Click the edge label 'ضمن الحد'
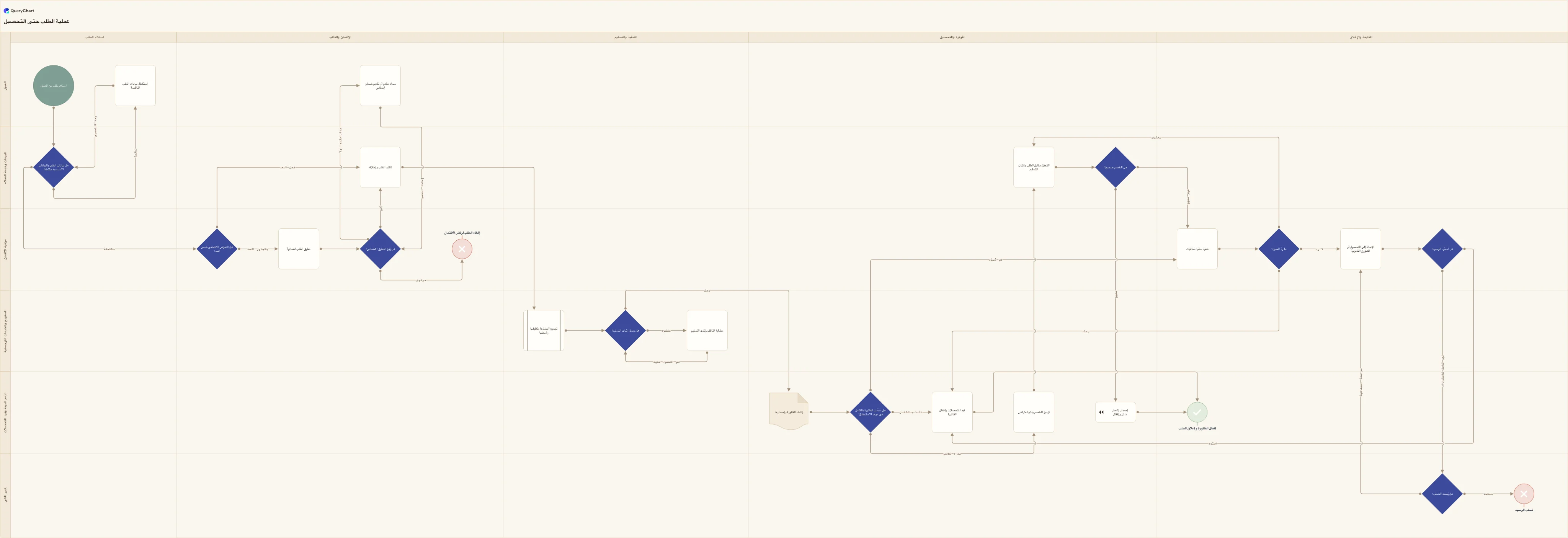1568x538 pixels. point(288,167)
